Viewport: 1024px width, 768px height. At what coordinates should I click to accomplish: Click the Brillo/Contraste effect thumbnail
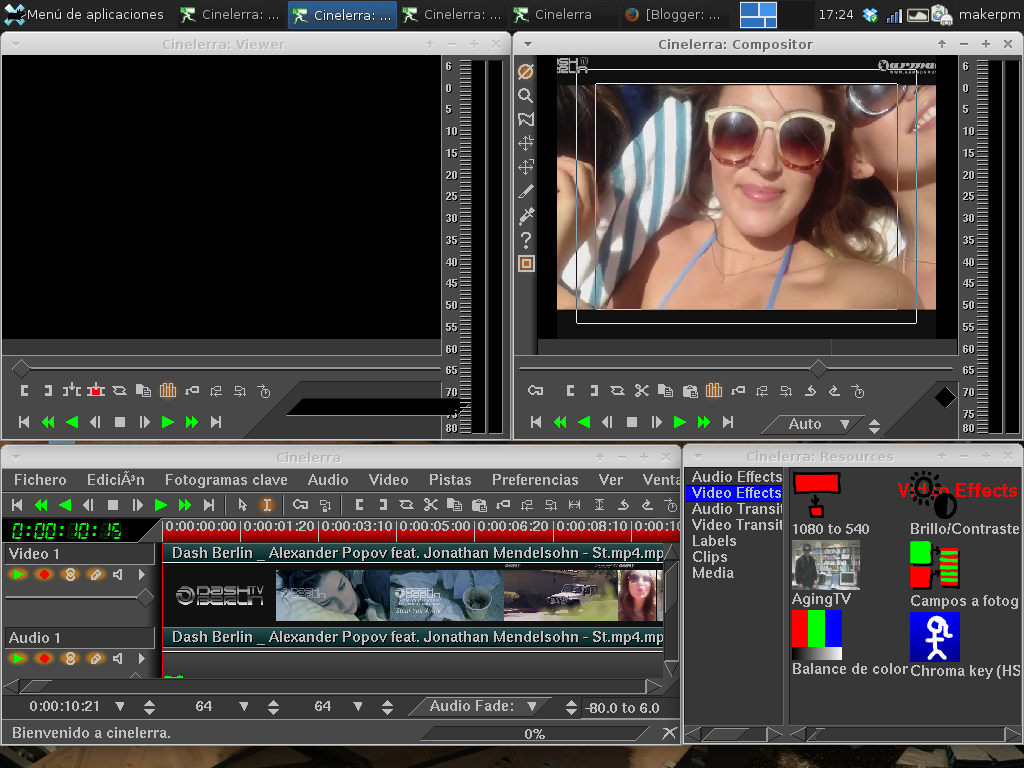click(x=934, y=495)
